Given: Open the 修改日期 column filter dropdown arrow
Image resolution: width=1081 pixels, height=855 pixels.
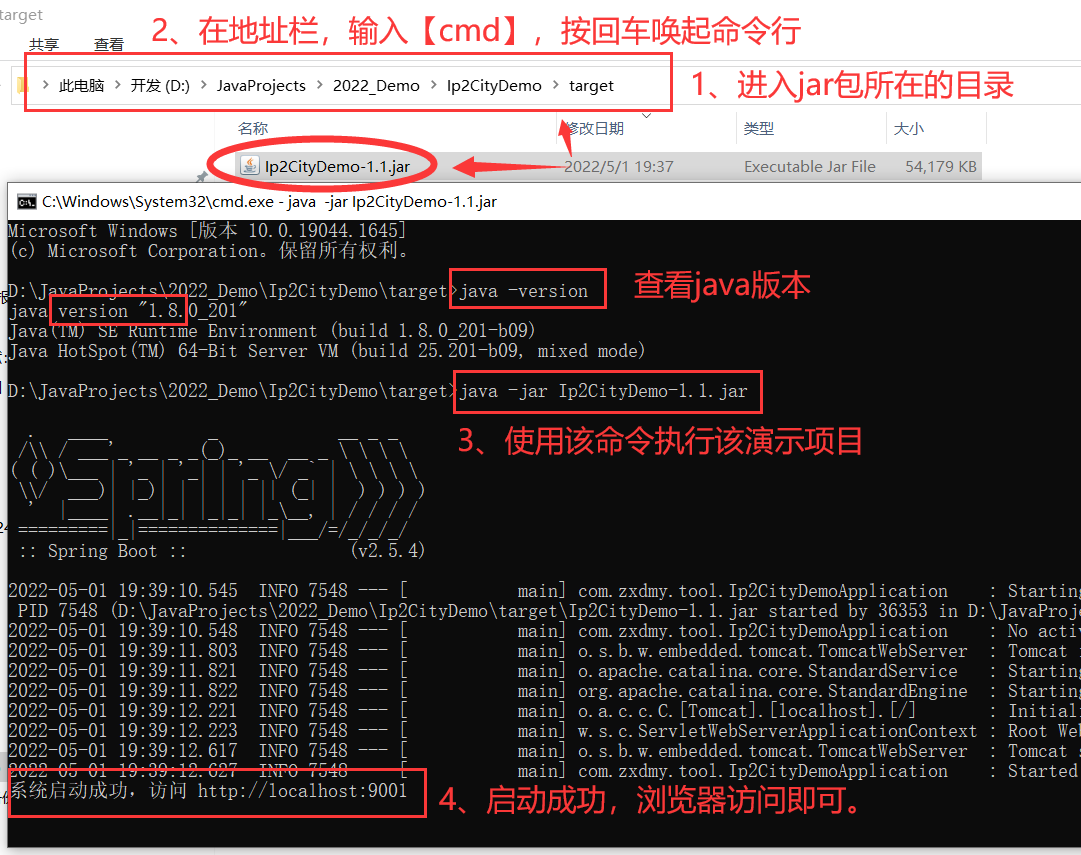Looking at the screenshot, I should (x=647, y=115).
